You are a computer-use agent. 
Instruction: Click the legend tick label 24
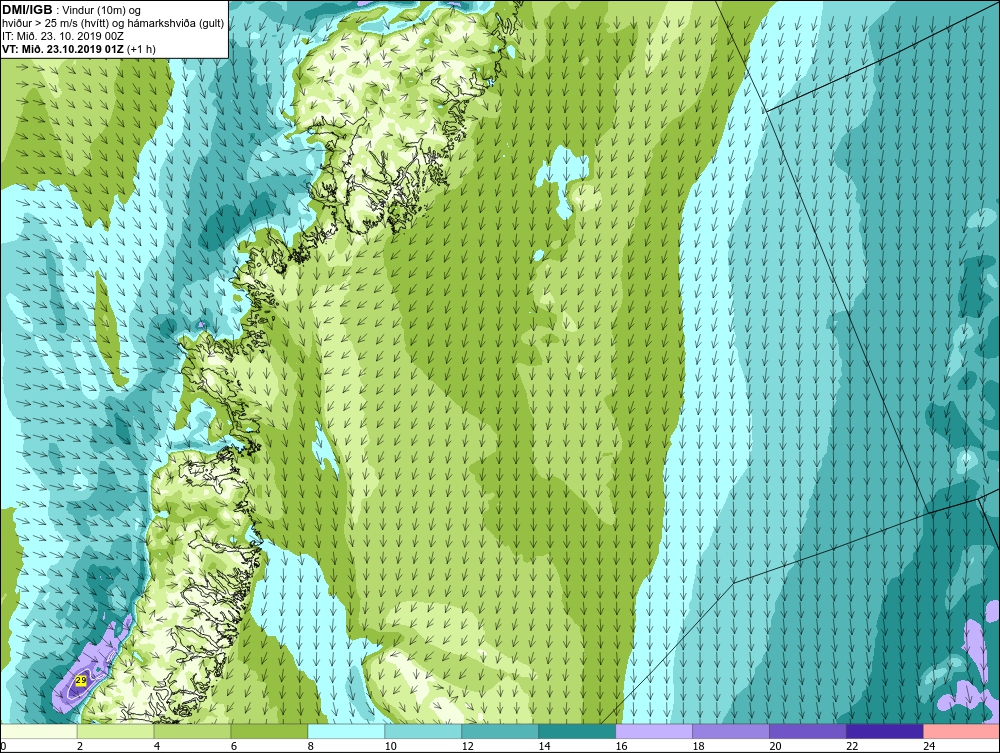pos(929,746)
